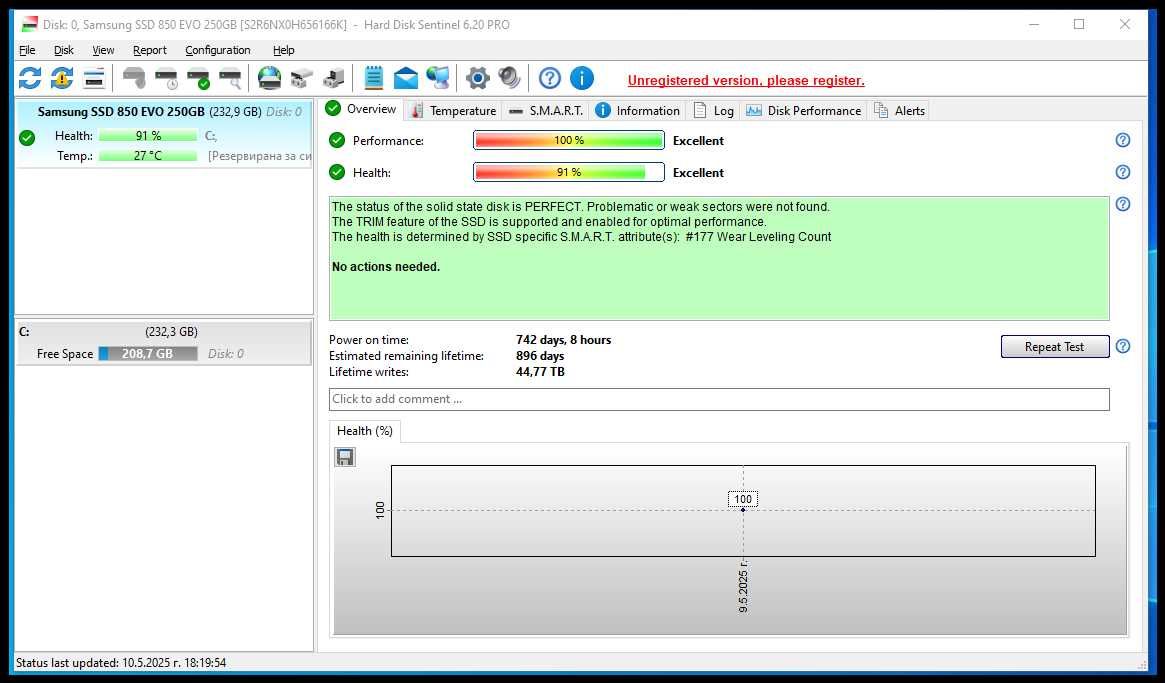Open the Help menu
Screen dimensions: 1165x683
tap(284, 50)
